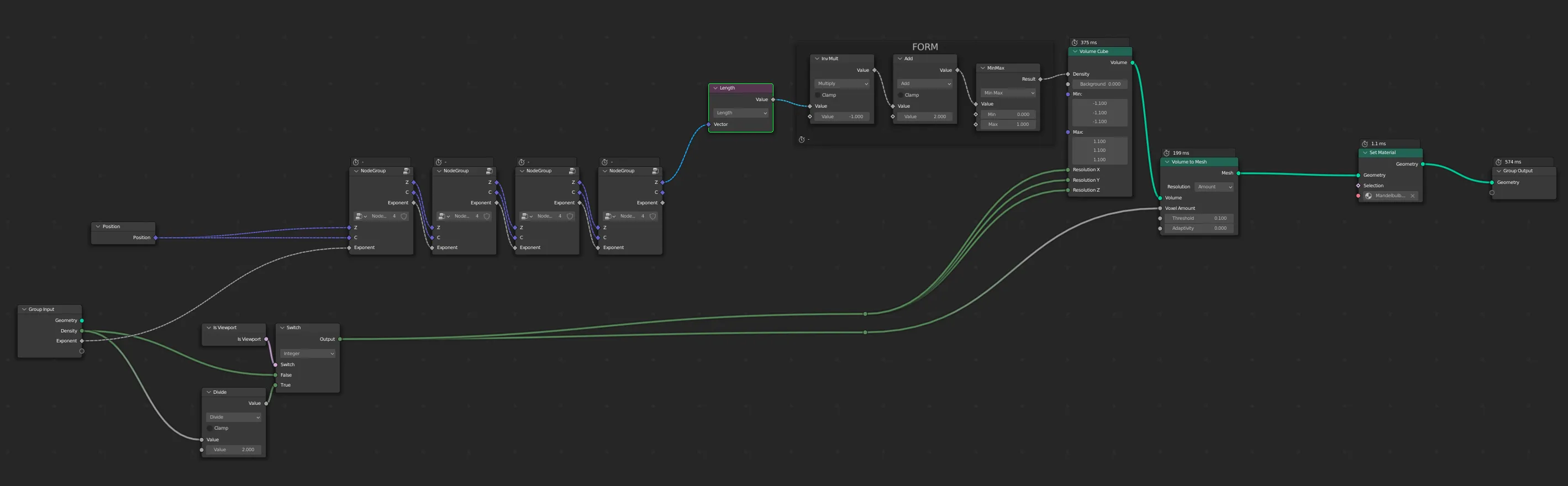
Task: Enable Clamp on the Inv Mult node
Action: coord(819,95)
